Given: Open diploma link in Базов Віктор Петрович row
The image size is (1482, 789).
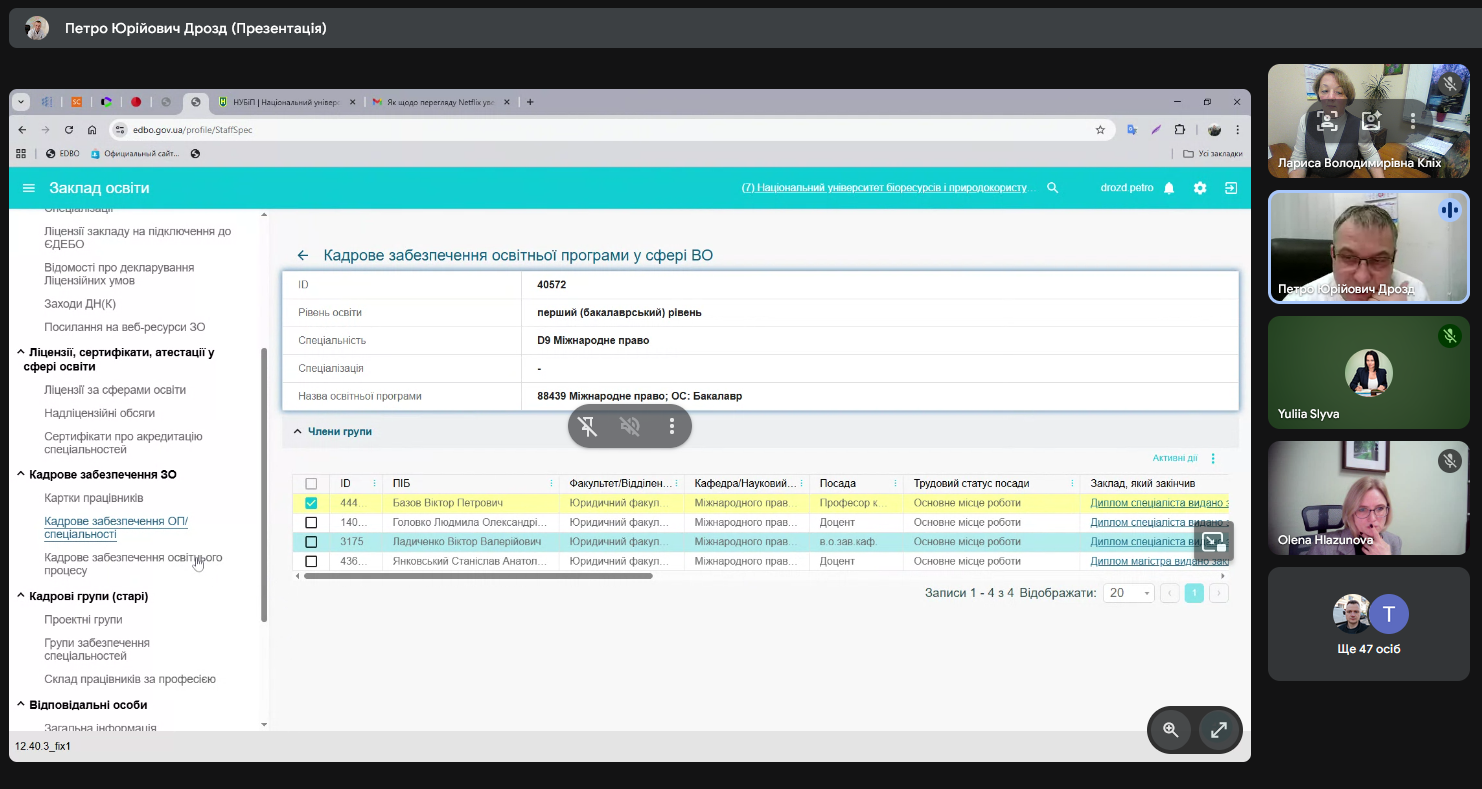Looking at the screenshot, I should pos(1159,503).
